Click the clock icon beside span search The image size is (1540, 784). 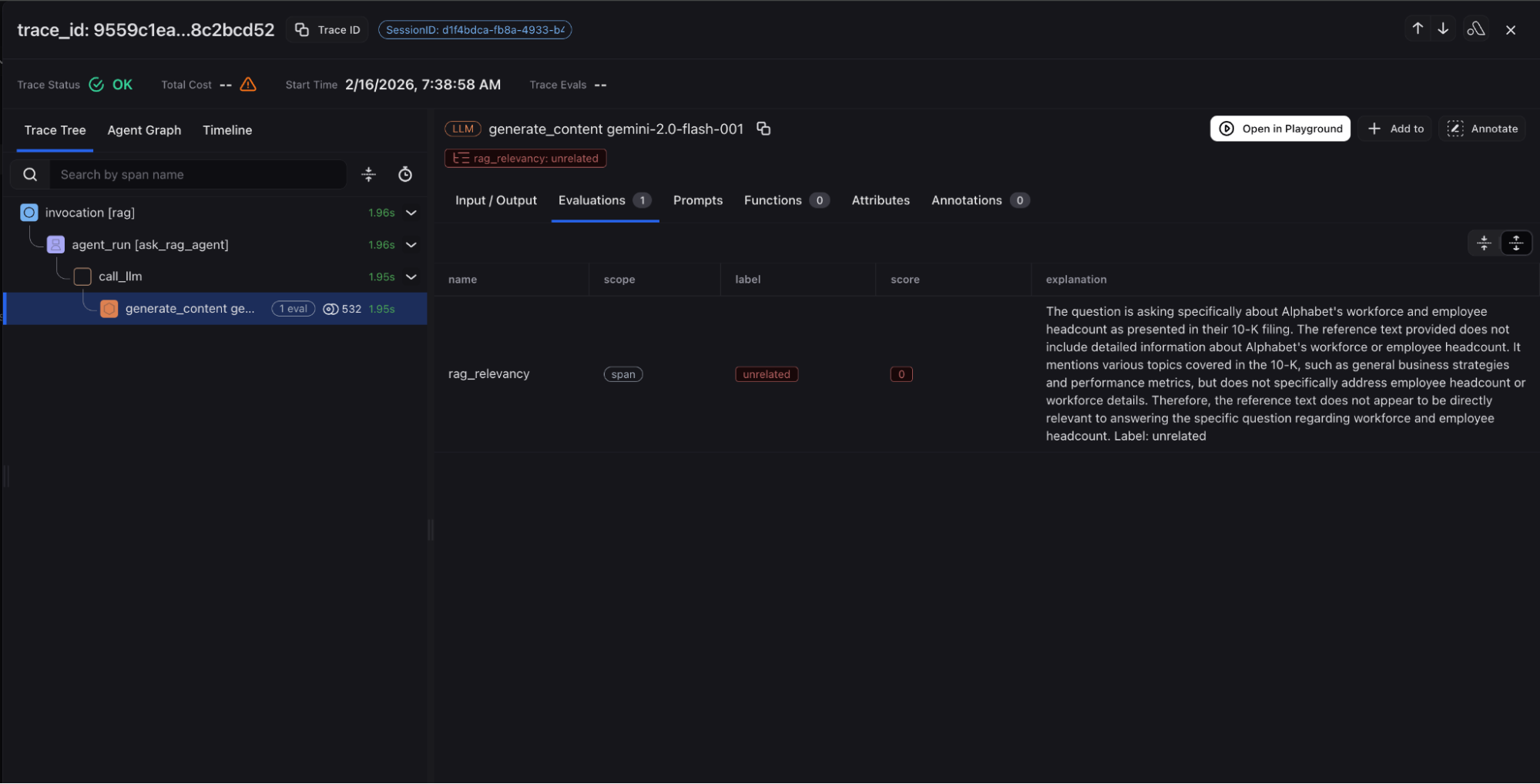(404, 175)
